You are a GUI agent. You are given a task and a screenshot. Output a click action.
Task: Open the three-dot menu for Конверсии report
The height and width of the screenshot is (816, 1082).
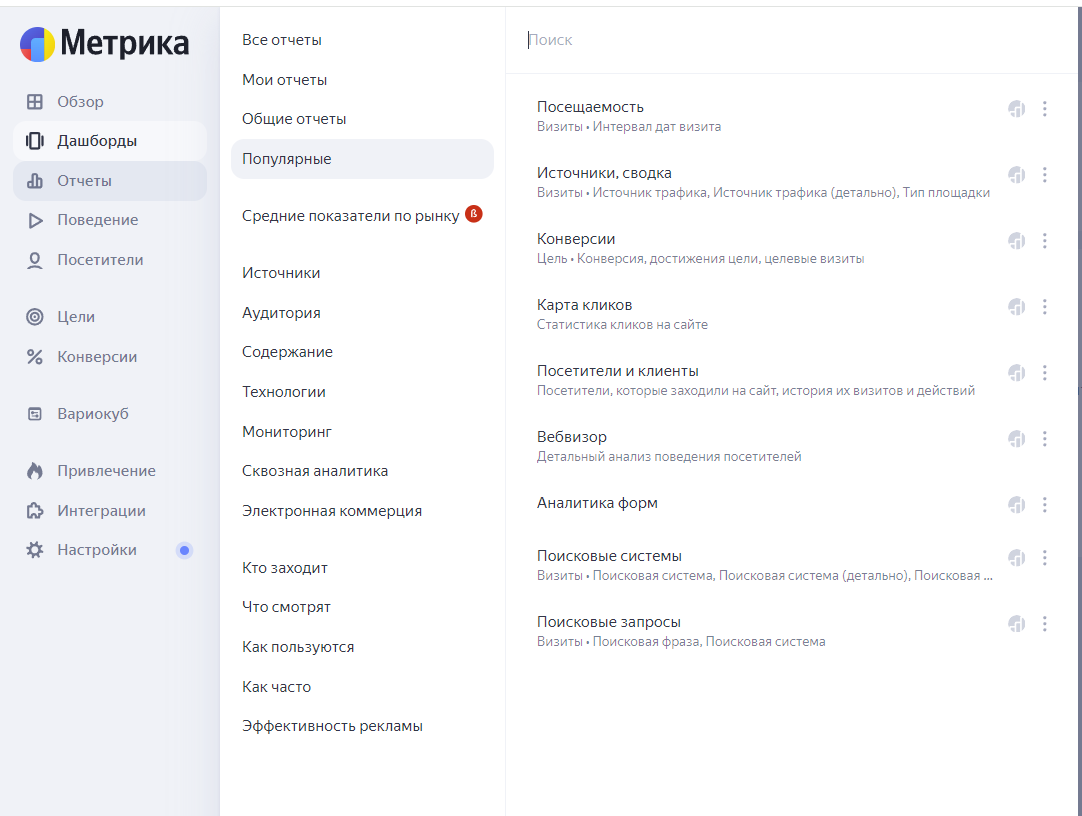1044,241
